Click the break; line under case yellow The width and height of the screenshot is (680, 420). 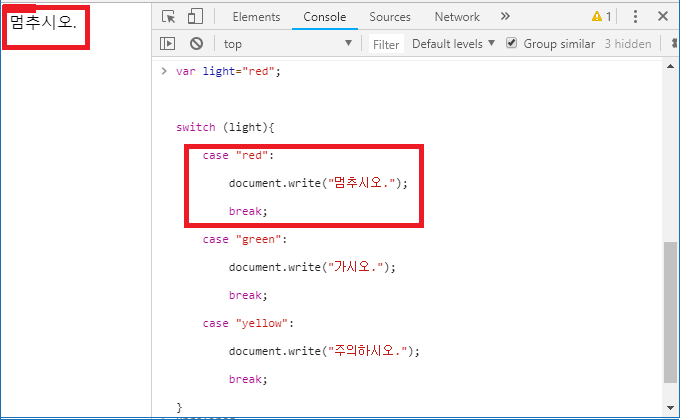point(248,379)
